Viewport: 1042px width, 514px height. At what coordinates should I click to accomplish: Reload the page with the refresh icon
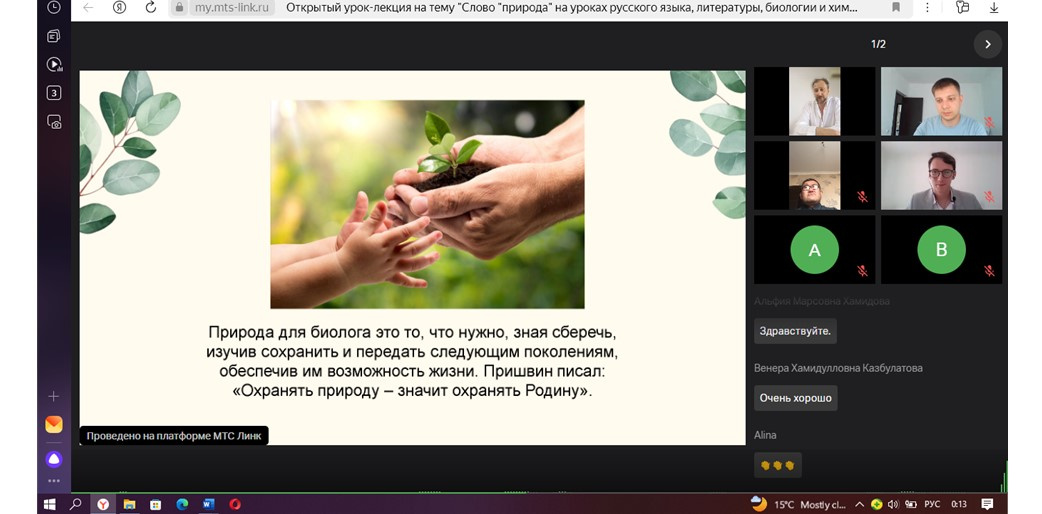coord(151,7)
